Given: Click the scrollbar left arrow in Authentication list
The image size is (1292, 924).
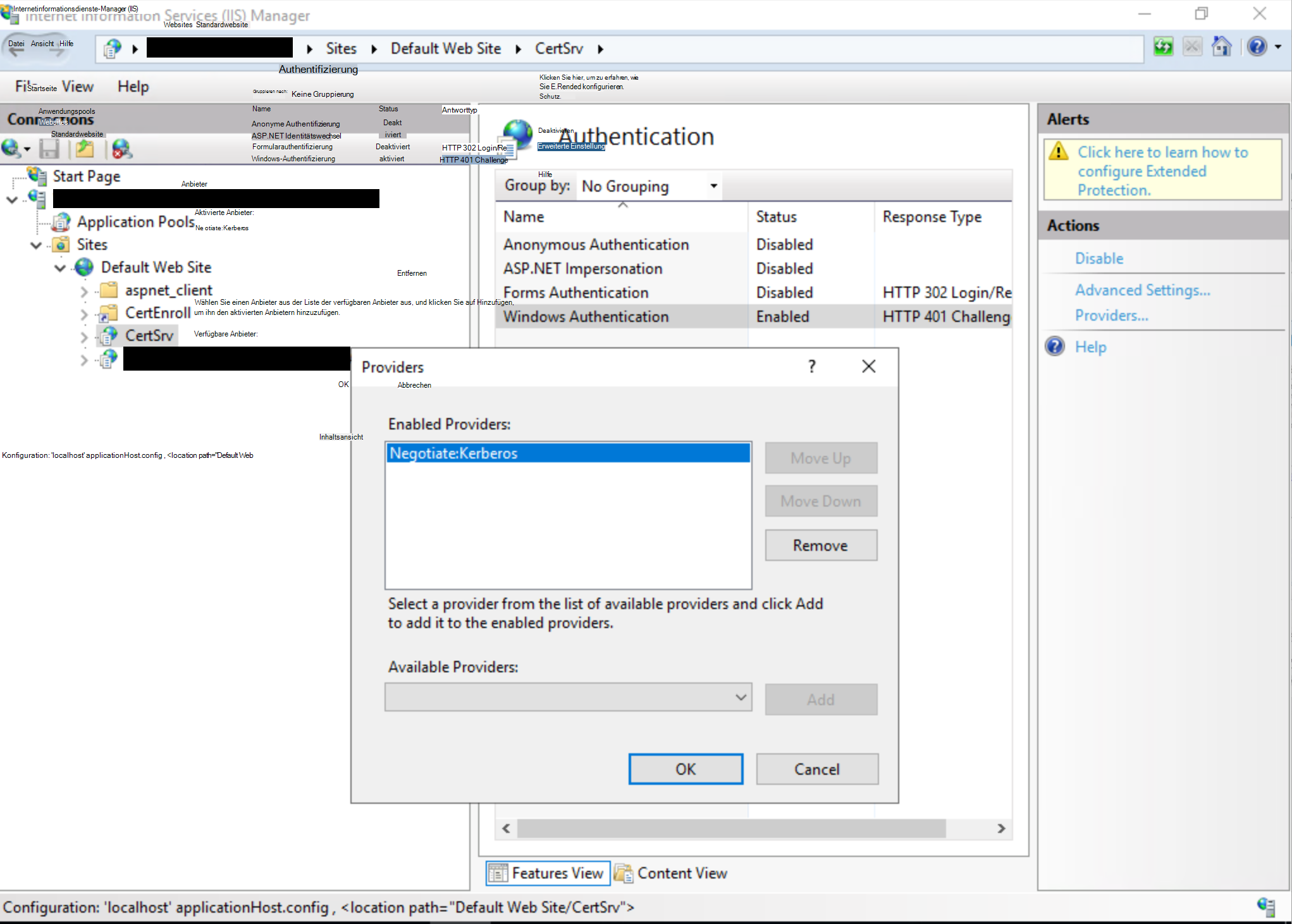Looking at the screenshot, I should 506,829.
